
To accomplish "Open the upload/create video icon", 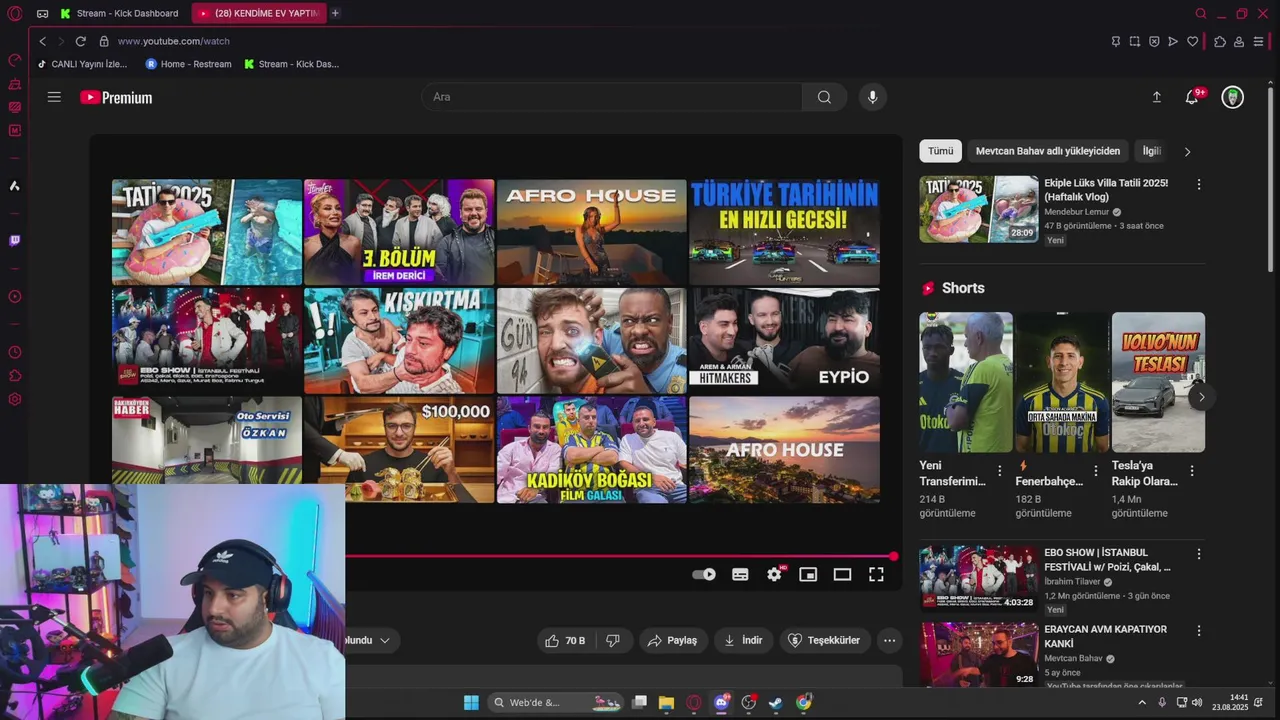I will pyautogui.click(x=1156, y=97).
